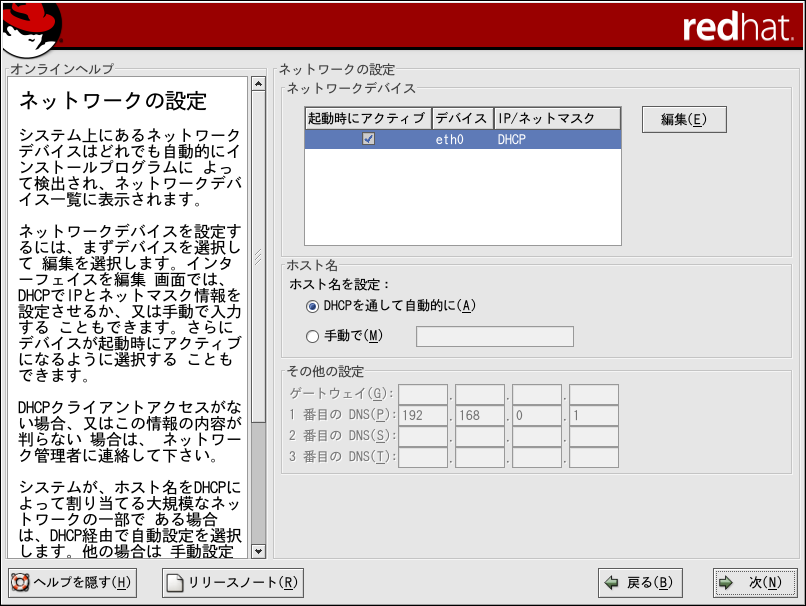
Task: Click the primary DNS field showing 192
Action: (x=423, y=415)
